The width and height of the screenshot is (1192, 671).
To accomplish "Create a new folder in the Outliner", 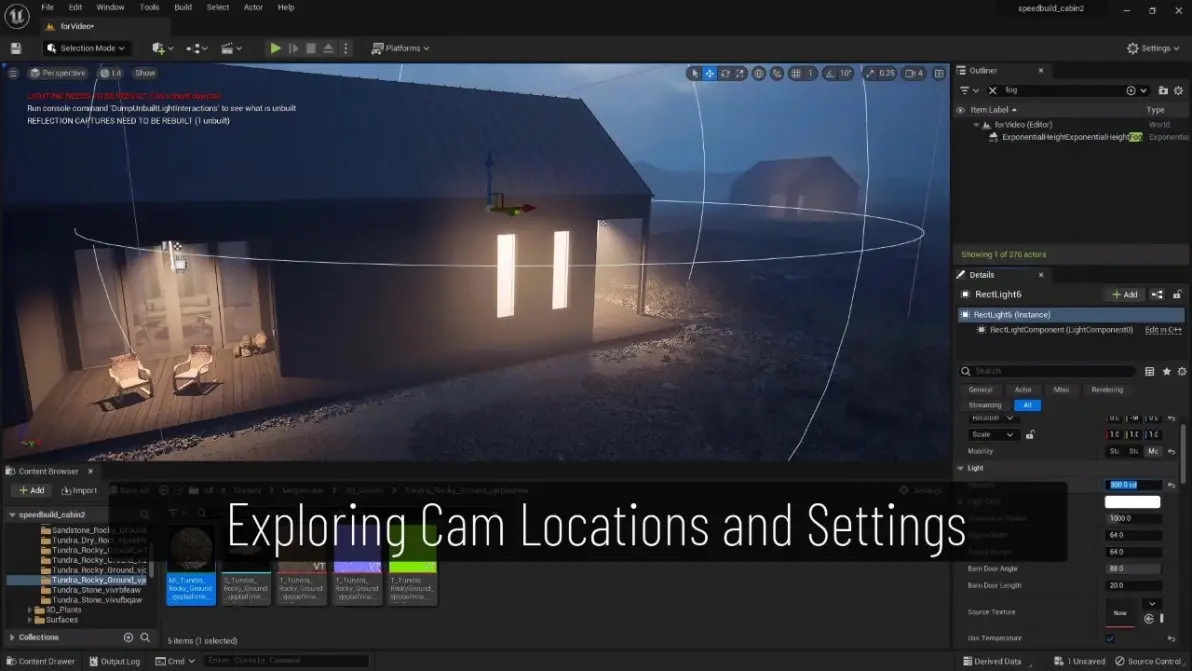I will tap(1162, 90).
